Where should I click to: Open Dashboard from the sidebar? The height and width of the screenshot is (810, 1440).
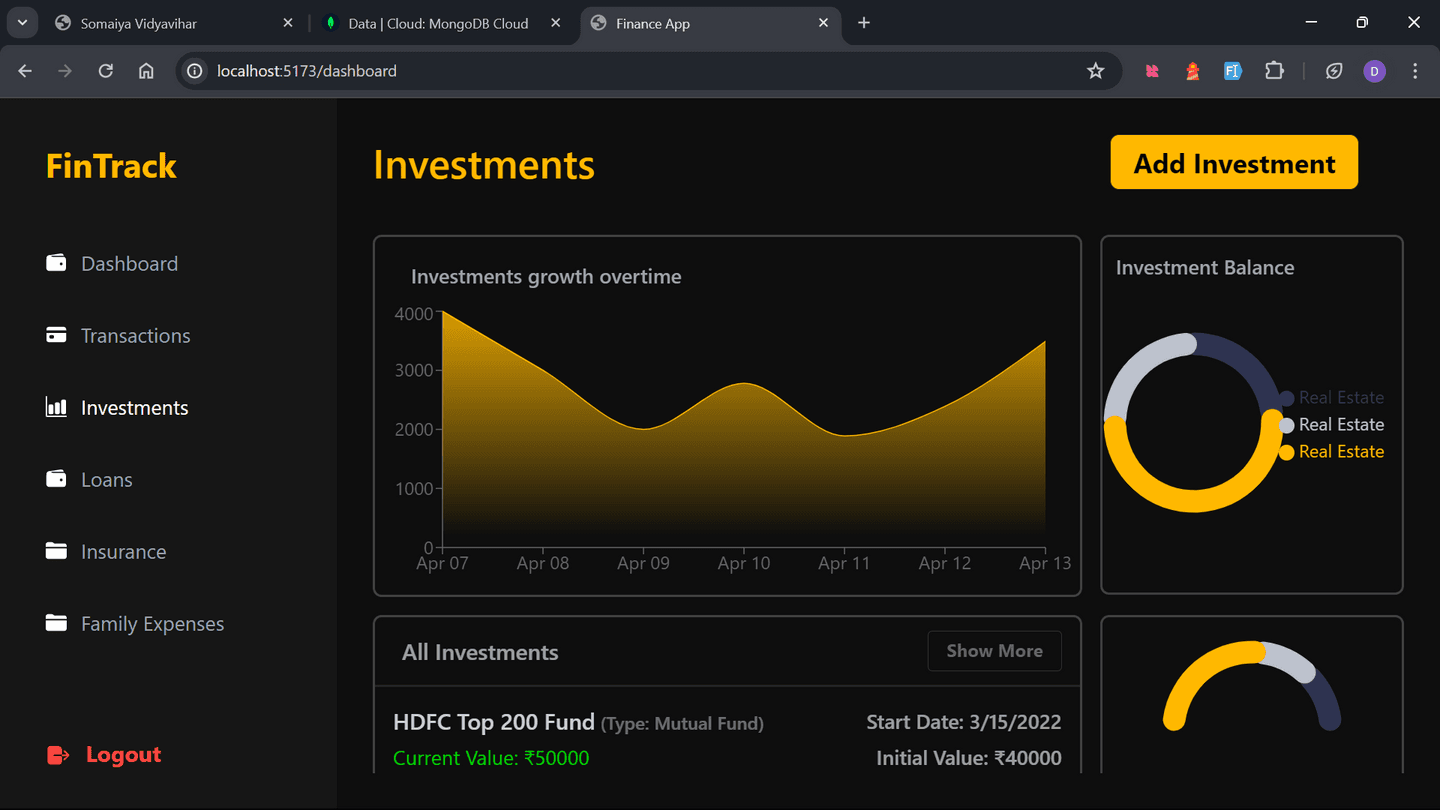[129, 264]
